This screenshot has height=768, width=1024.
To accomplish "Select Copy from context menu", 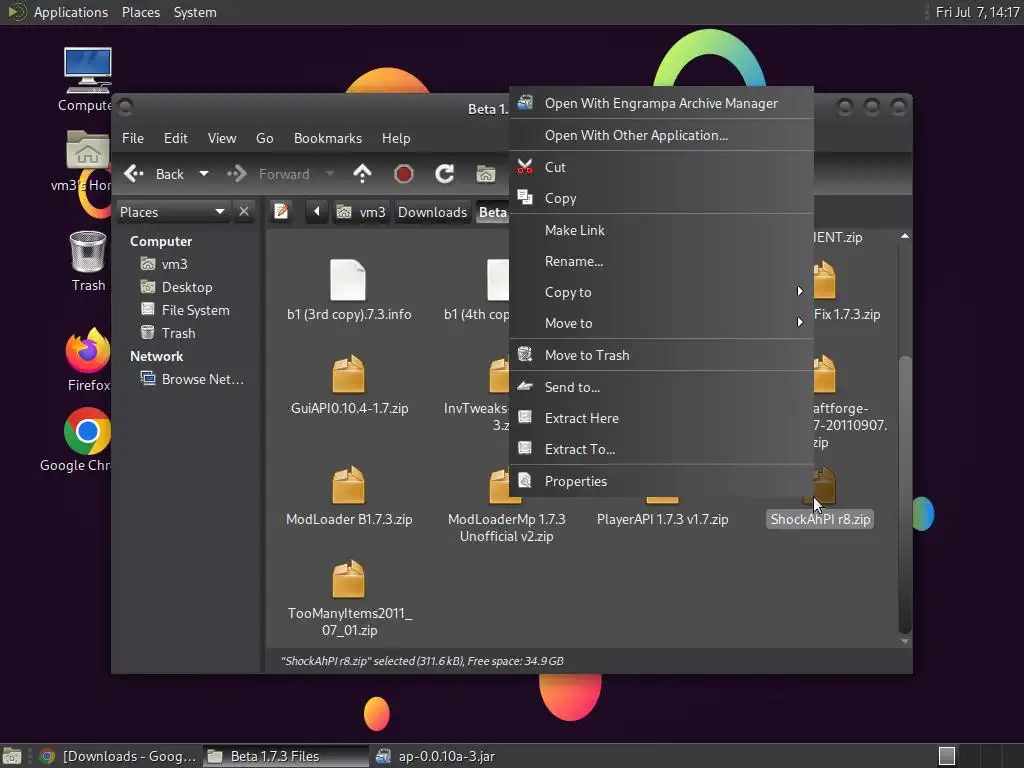I will pos(661,199).
